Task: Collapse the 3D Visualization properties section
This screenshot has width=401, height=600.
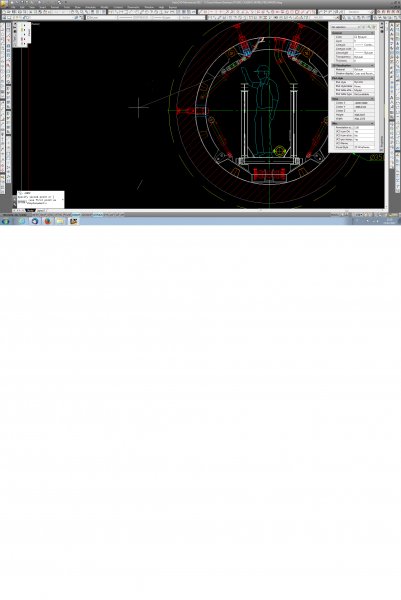Action: pyautogui.click(x=372, y=65)
